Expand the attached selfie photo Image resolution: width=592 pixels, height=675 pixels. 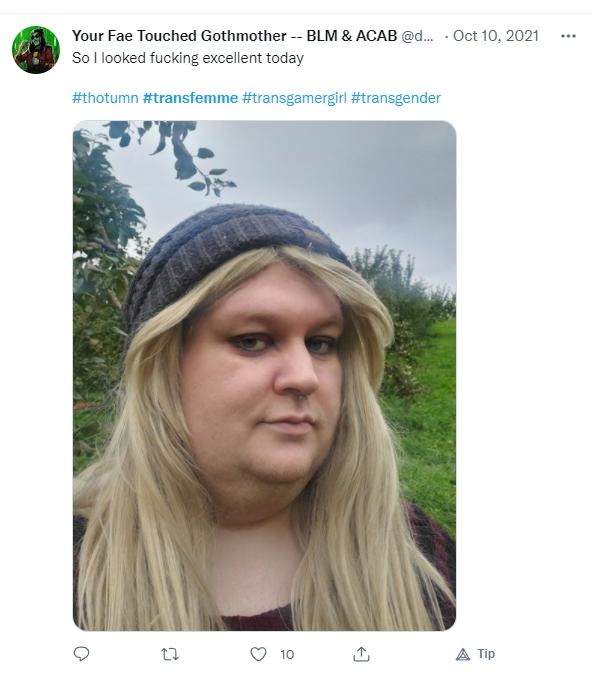264,375
